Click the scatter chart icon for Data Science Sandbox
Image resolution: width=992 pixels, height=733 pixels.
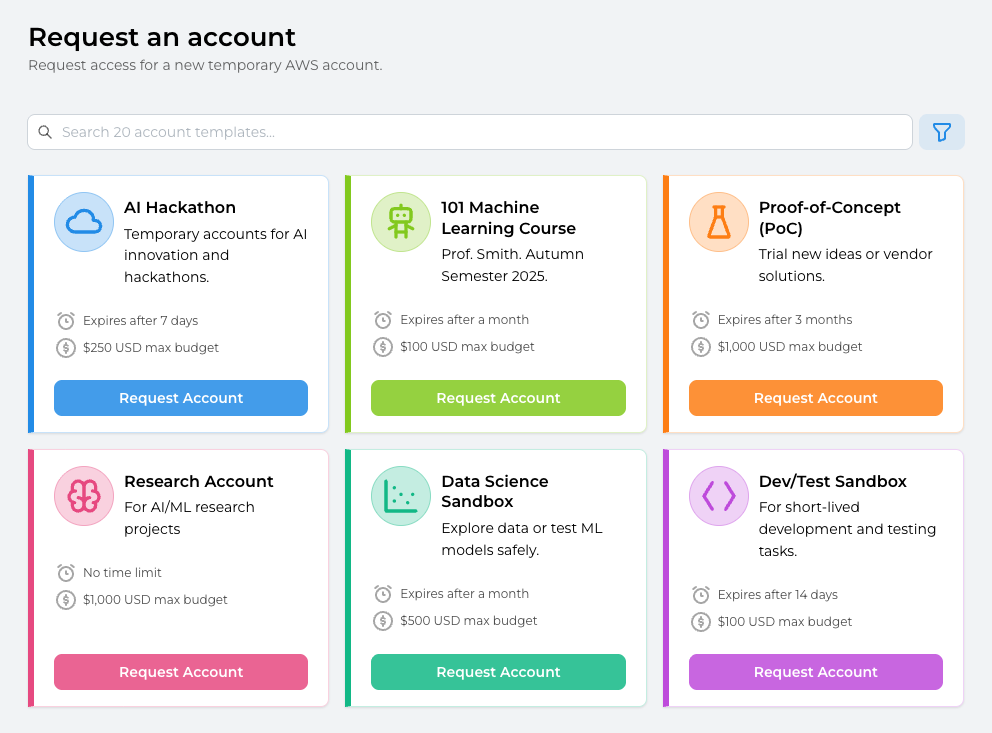[x=401, y=495]
